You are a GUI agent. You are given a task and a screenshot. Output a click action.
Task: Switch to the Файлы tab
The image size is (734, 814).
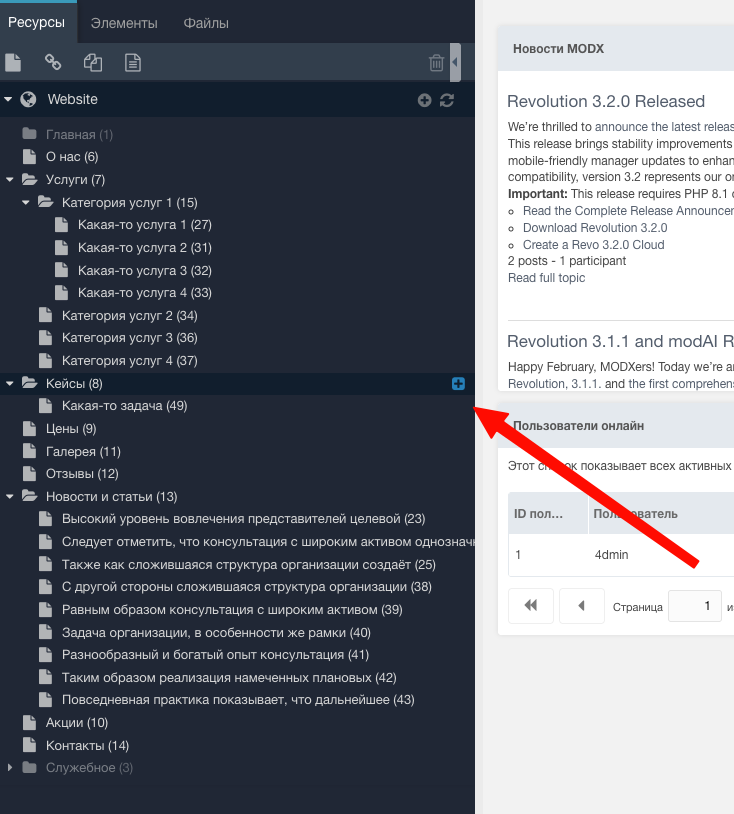point(206,23)
